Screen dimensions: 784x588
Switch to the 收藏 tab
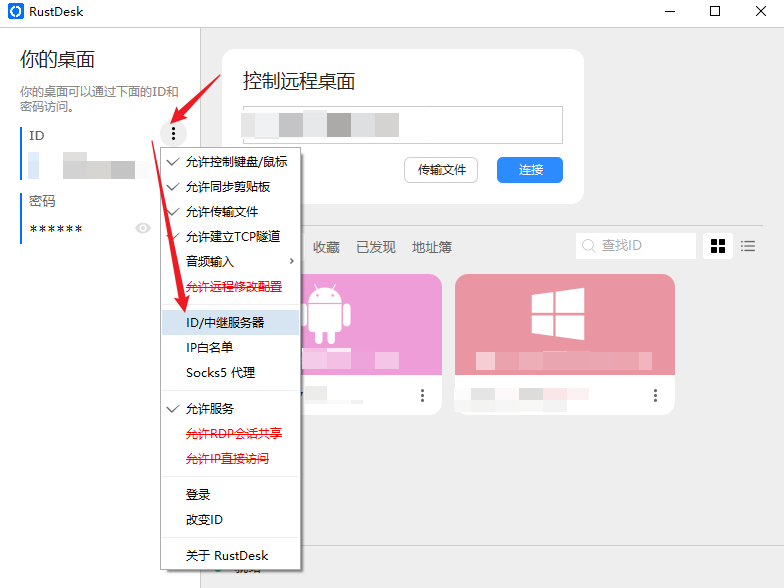click(326, 247)
